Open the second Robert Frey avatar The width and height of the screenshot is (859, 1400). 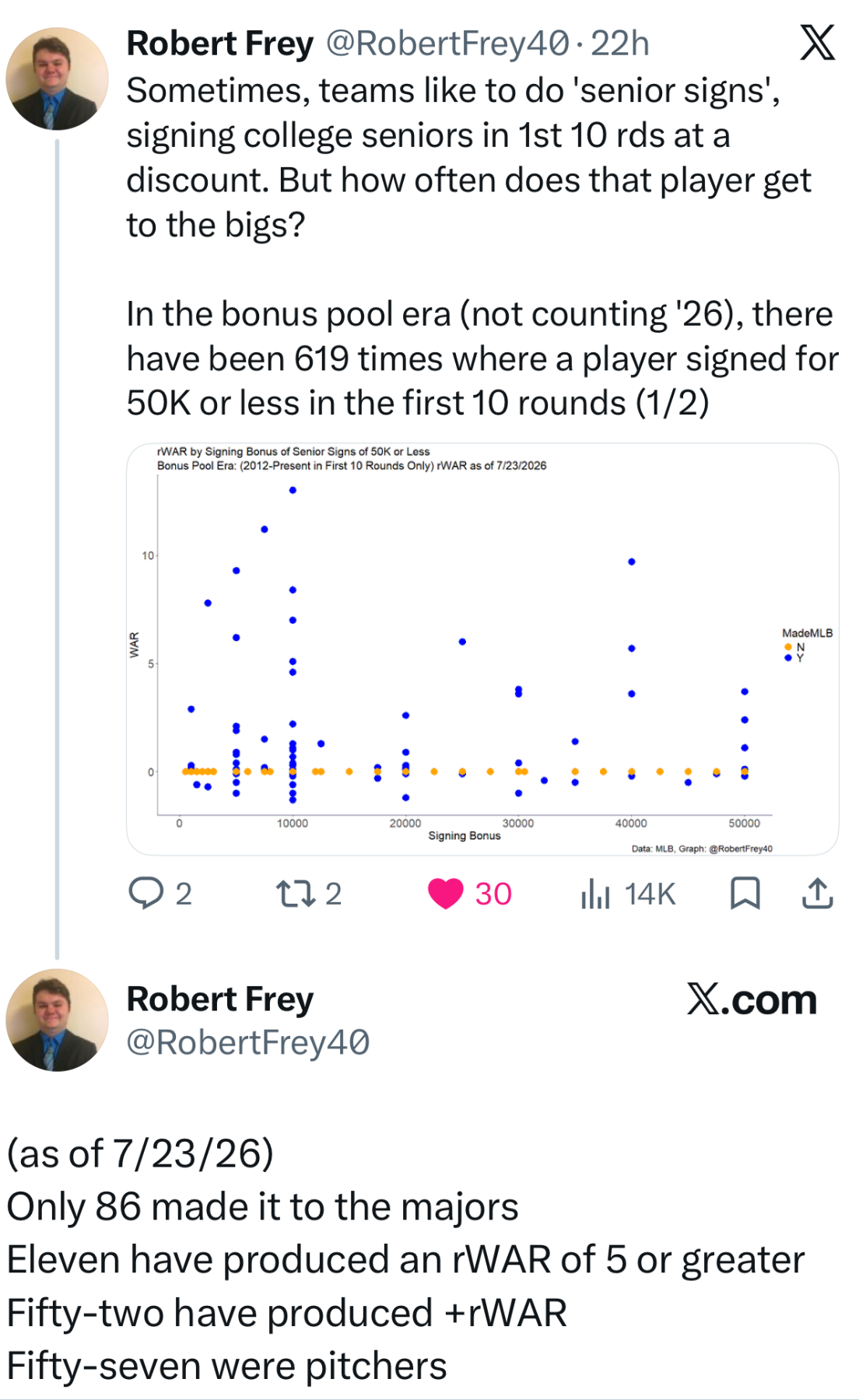coord(57,1020)
